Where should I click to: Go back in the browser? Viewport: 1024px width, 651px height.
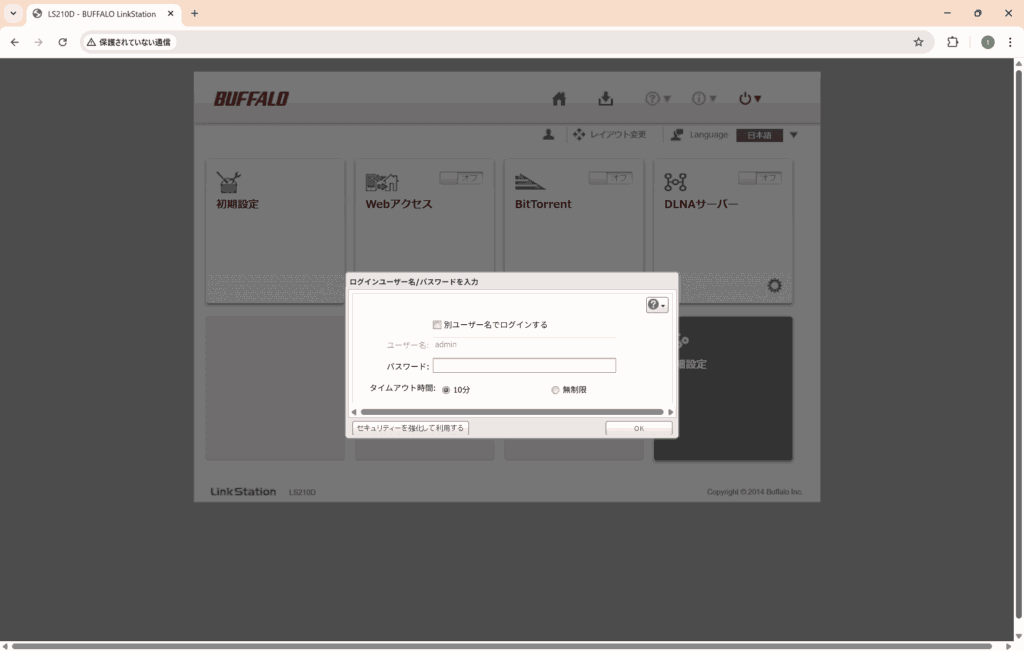[x=15, y=42]
